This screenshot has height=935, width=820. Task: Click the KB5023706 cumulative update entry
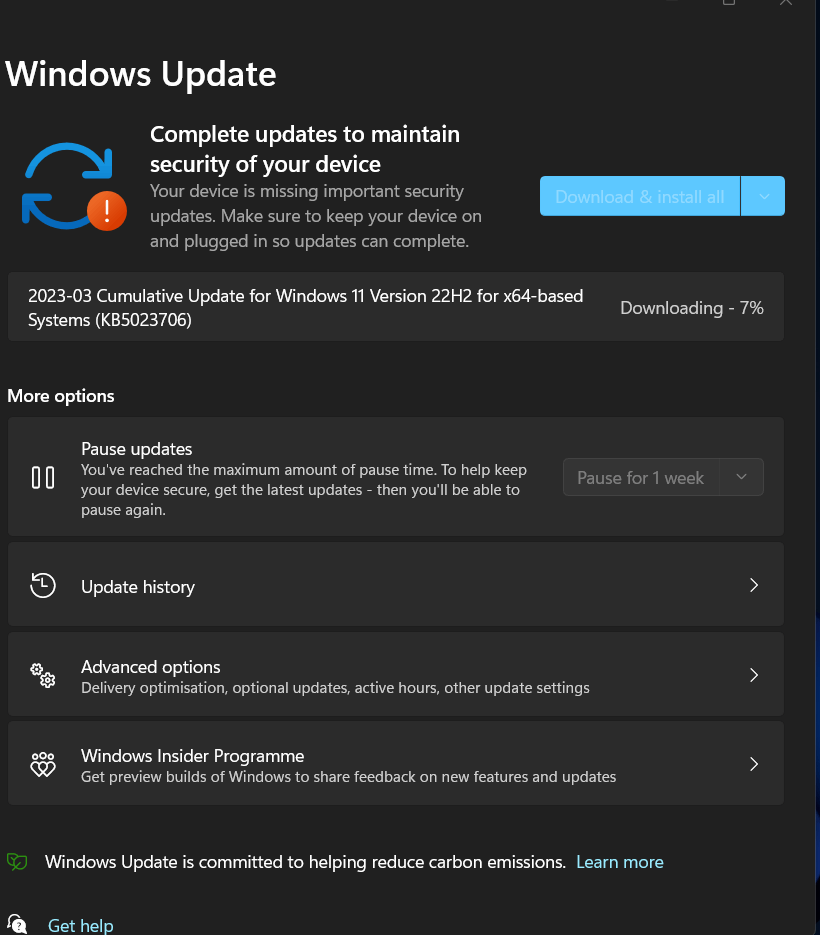(396, 307)
